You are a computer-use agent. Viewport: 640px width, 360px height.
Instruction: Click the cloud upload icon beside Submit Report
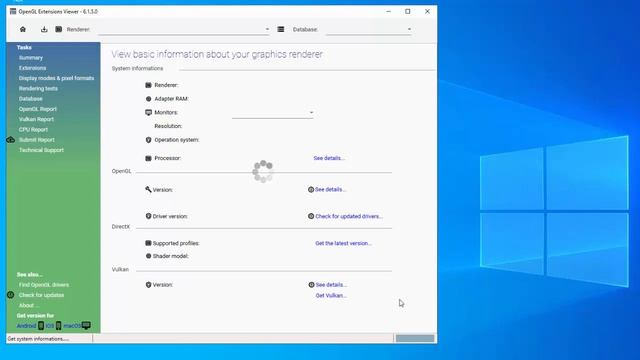click(x=11, y=140)
